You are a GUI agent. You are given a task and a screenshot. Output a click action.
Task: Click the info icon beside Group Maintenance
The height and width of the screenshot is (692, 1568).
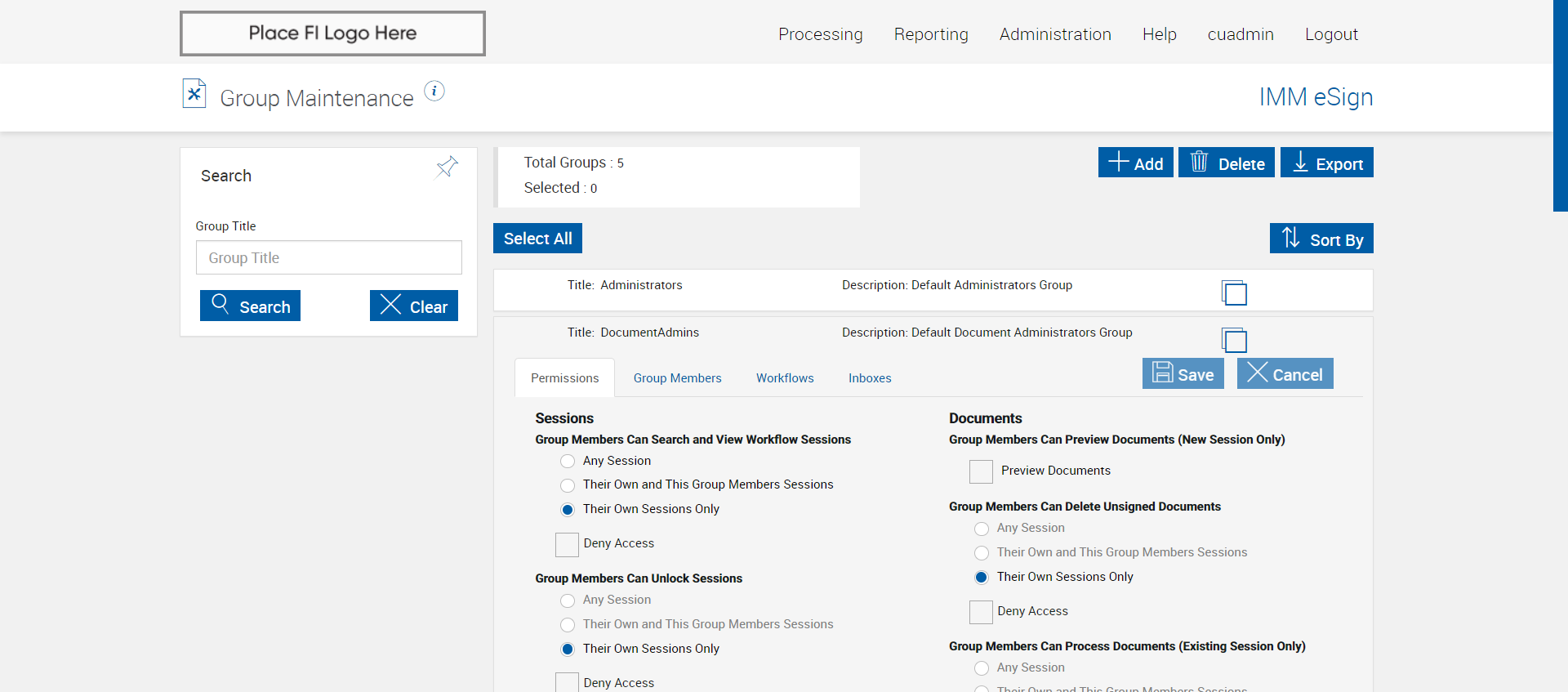(x=434, y=92)
